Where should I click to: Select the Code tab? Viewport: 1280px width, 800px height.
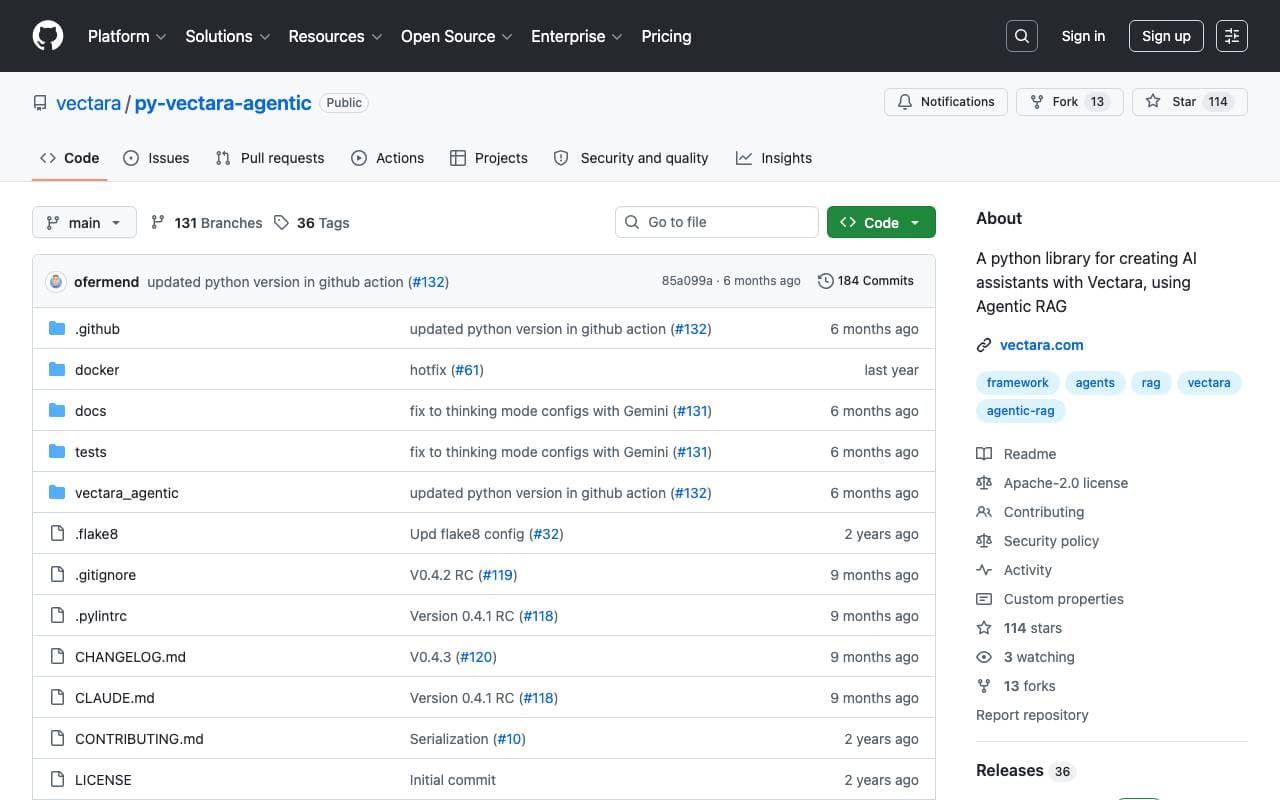(x=69, y=158)
